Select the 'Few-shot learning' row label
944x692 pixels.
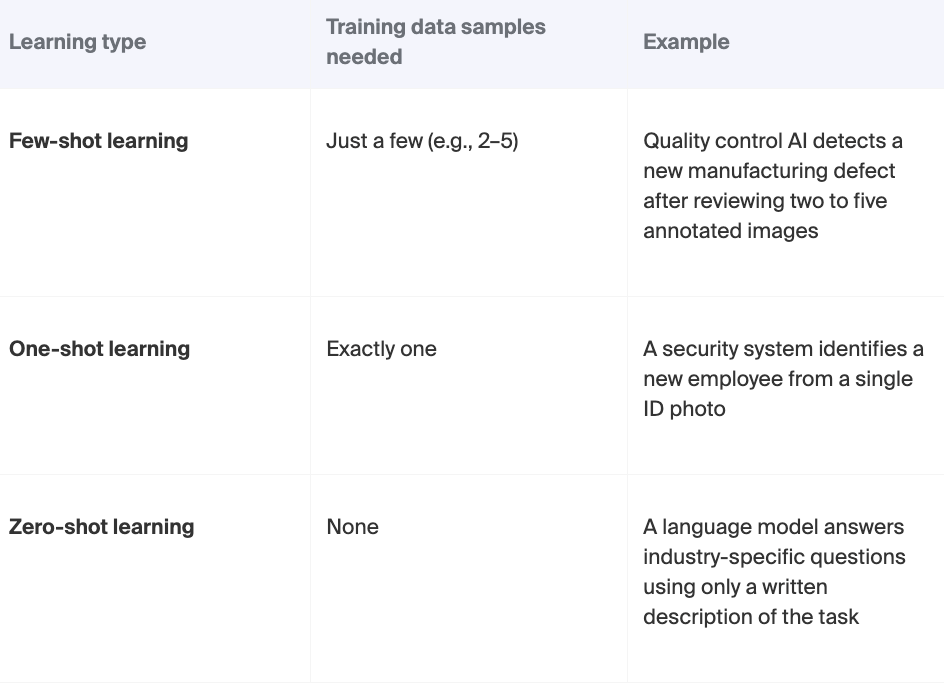tap(98, 141)
